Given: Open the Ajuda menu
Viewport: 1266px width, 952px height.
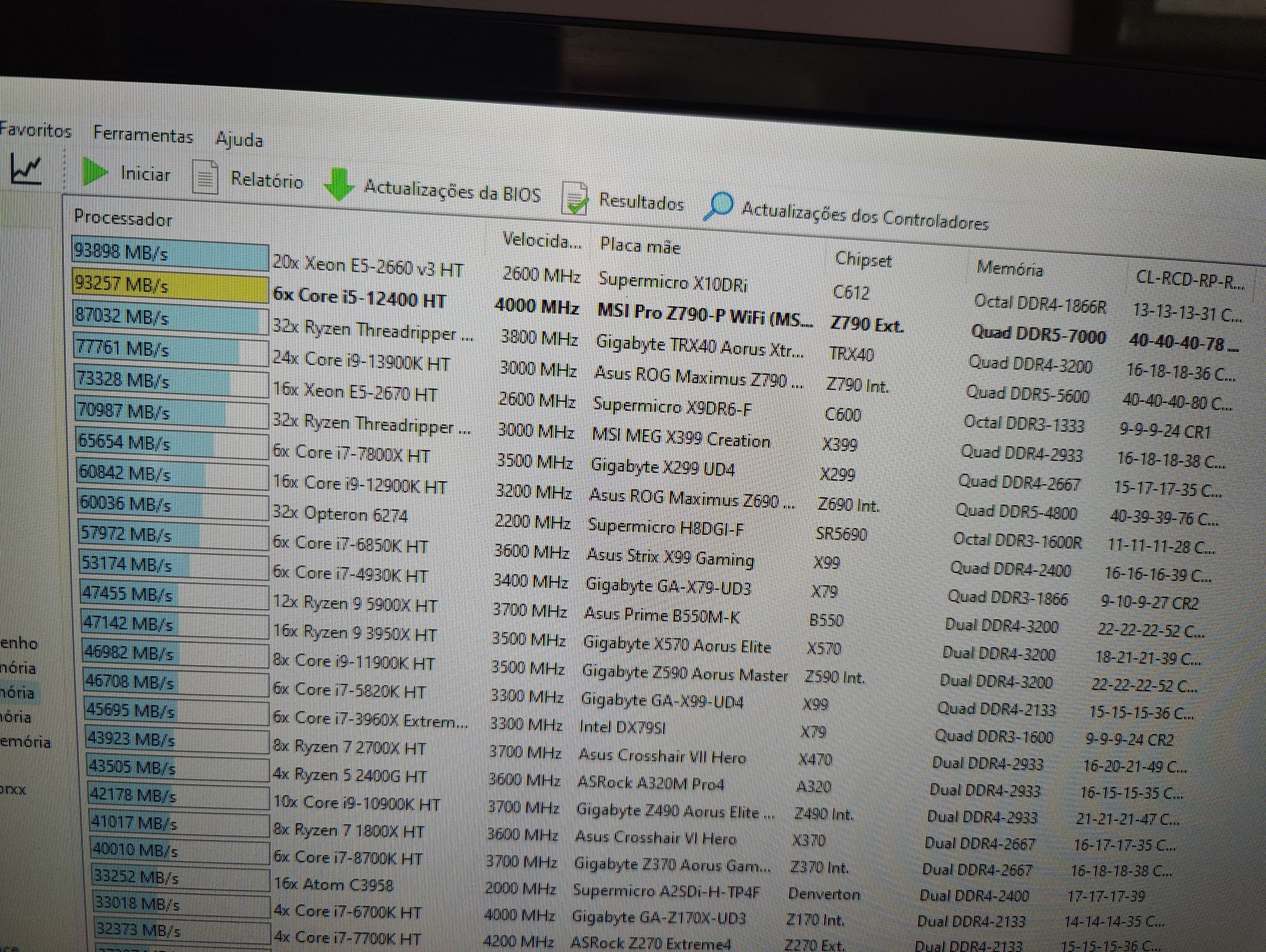Looking at the screenshot, I should (239, 139).
